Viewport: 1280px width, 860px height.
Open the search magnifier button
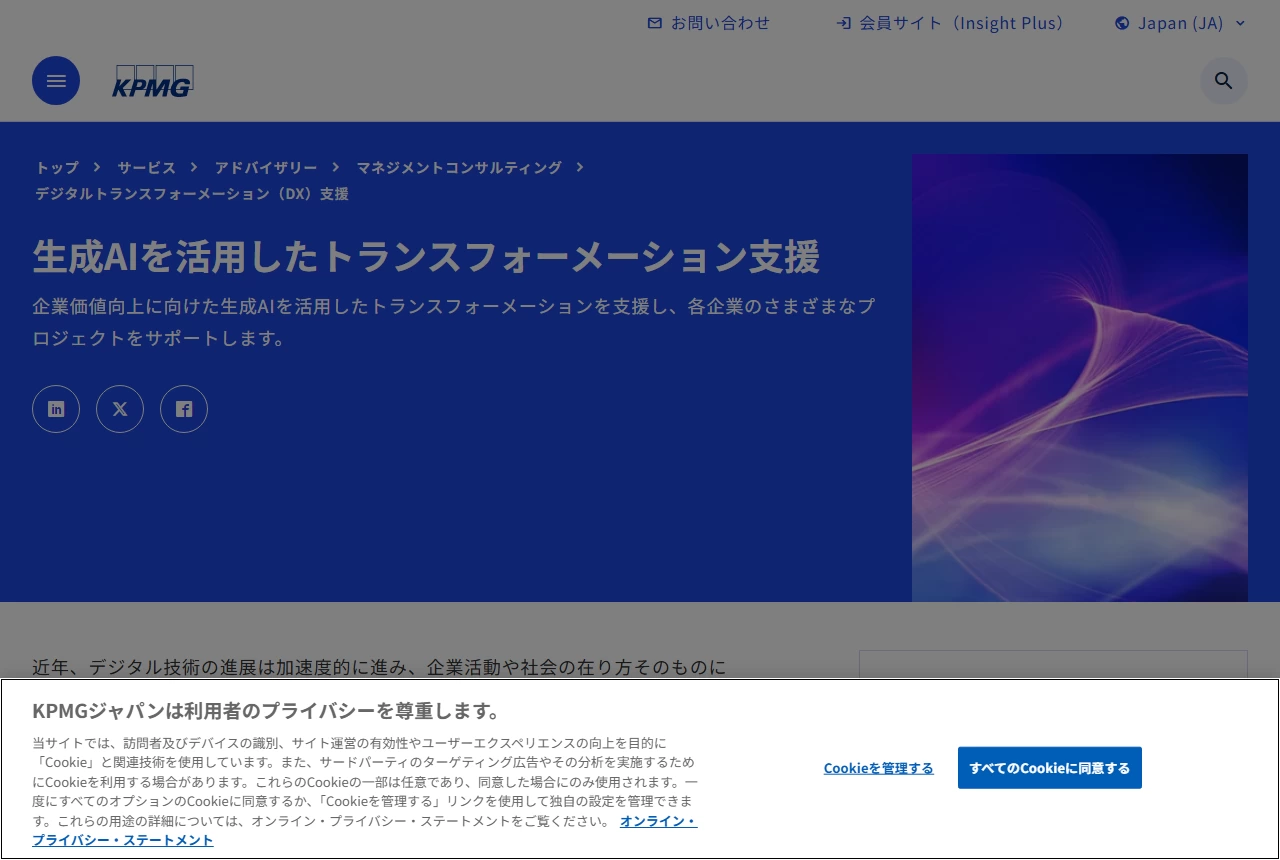point(1224,81)
